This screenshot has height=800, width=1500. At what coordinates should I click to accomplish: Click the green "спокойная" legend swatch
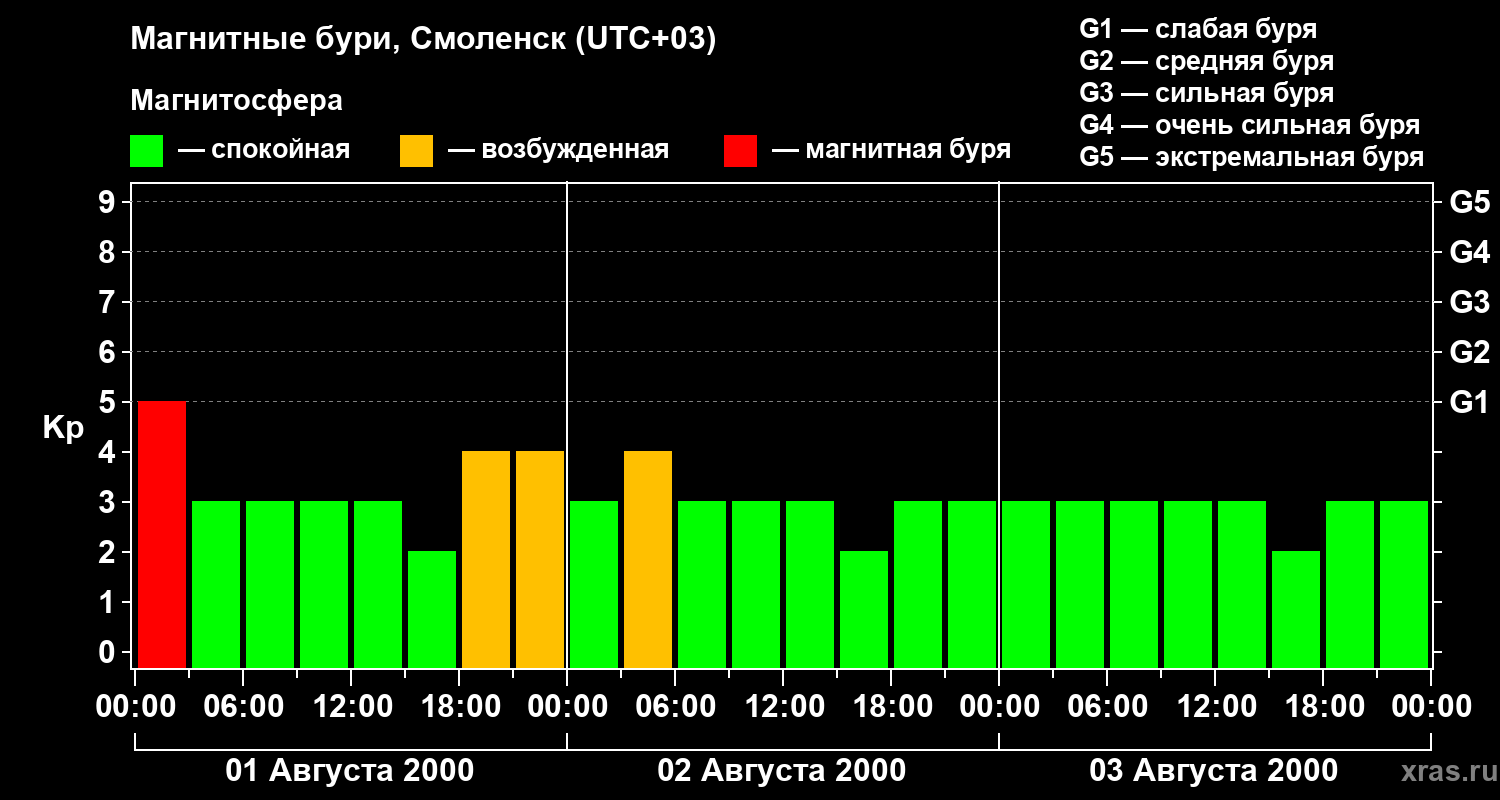click(x=146, y=151)
